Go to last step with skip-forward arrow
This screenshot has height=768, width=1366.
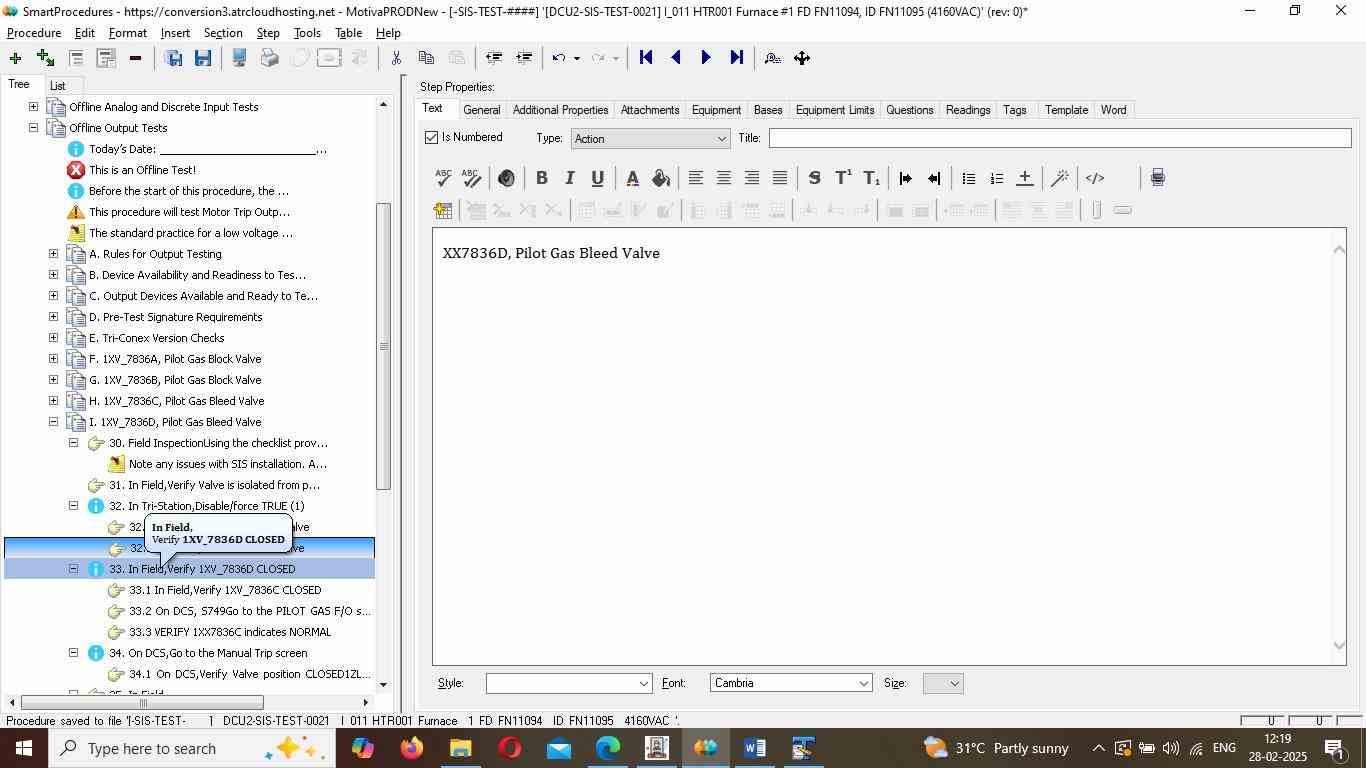736,58
